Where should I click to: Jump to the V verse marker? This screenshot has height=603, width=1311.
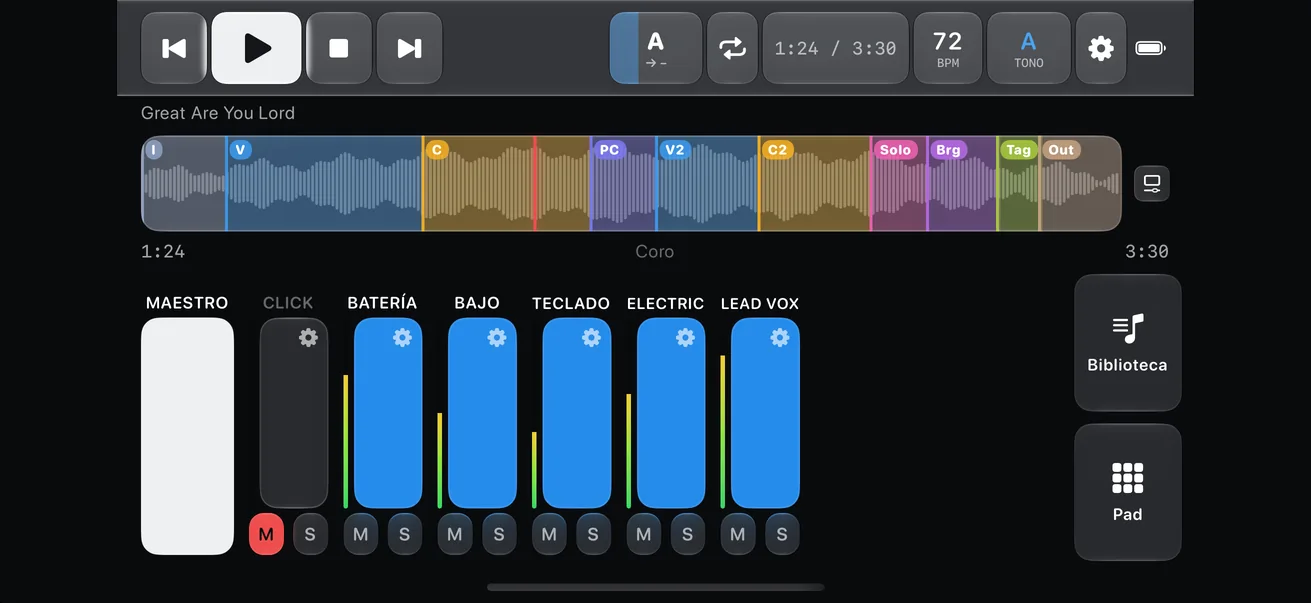pyautogui.click(x=240, y=150)
